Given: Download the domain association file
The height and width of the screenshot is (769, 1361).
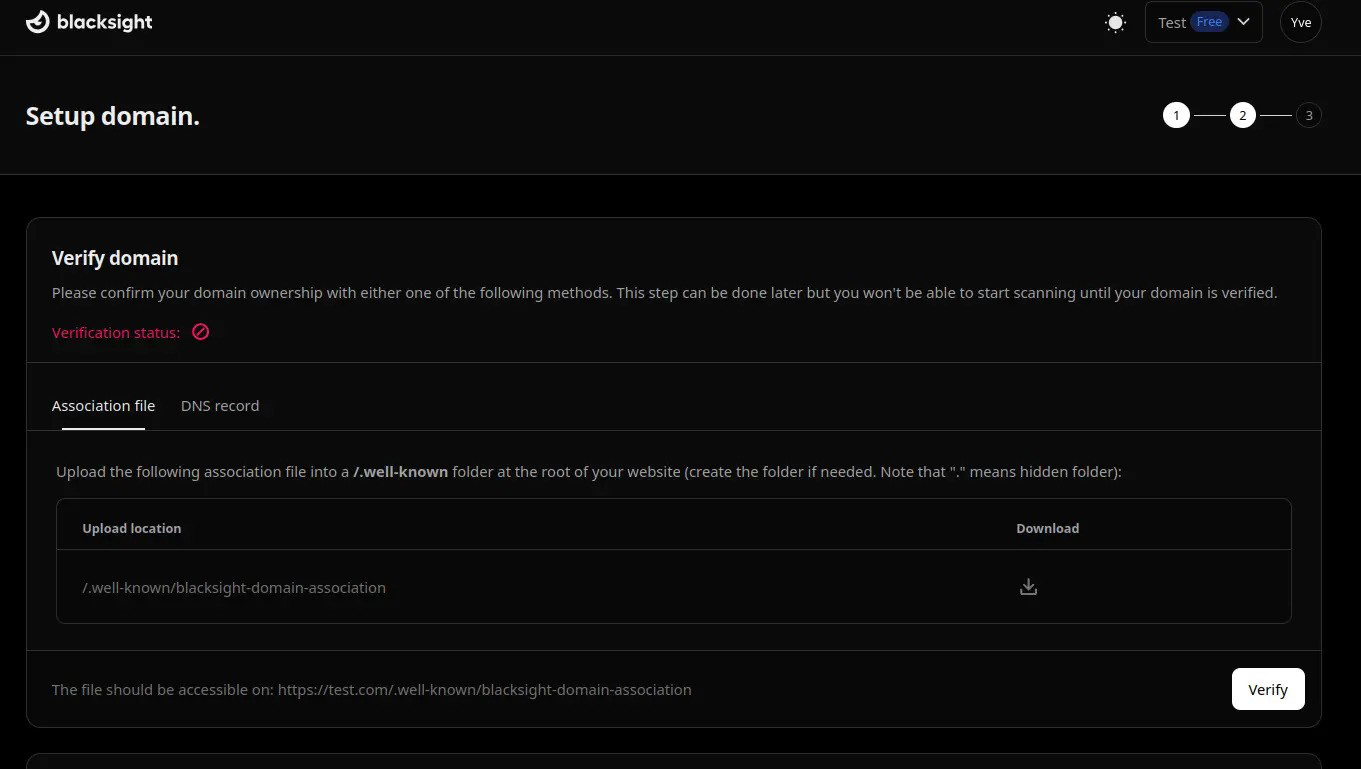Looking at the screenshot, I should click(1028, 587).
